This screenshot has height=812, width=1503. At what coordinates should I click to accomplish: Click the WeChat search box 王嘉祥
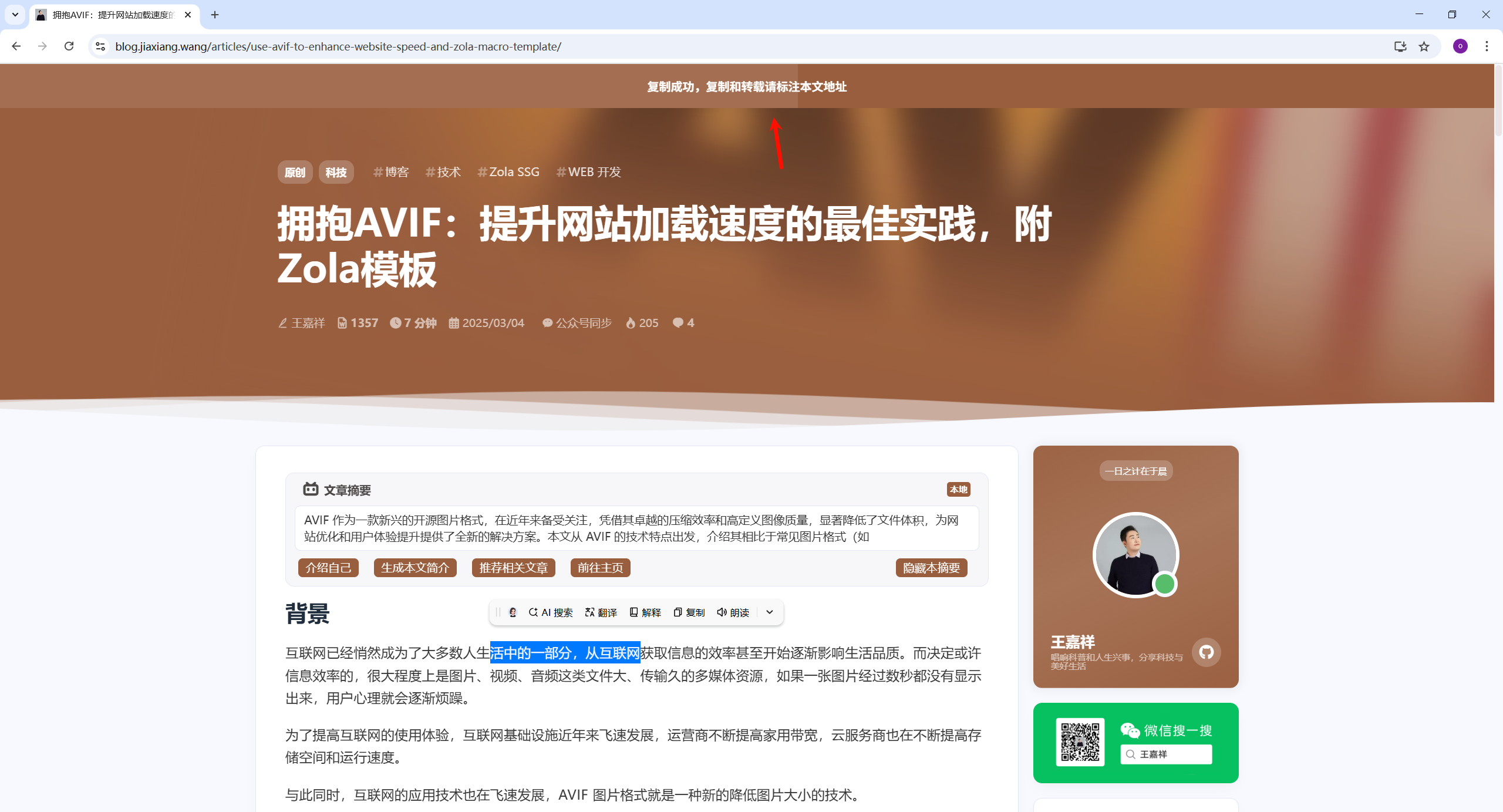pyautogui.click(x=1166, y=754)
